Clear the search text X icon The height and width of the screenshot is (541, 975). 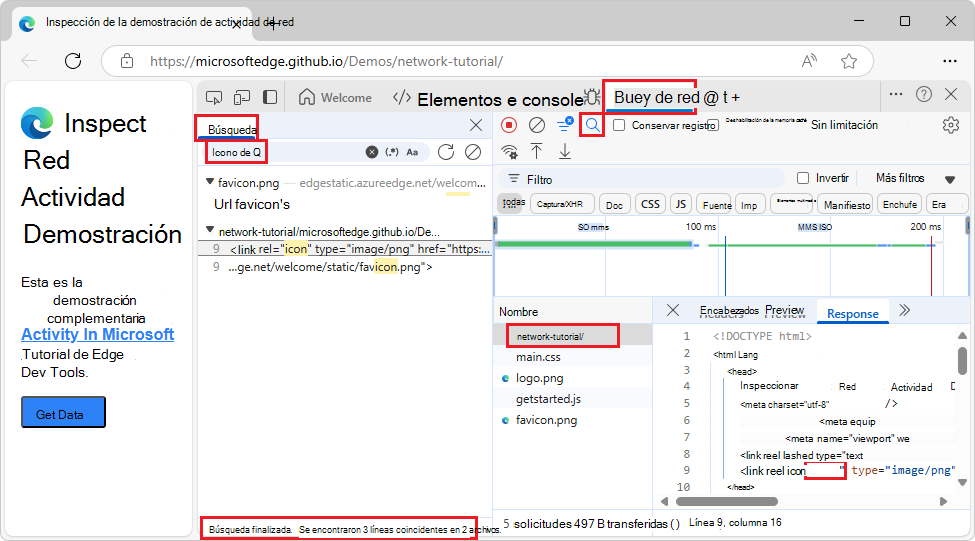pos(372,152)
